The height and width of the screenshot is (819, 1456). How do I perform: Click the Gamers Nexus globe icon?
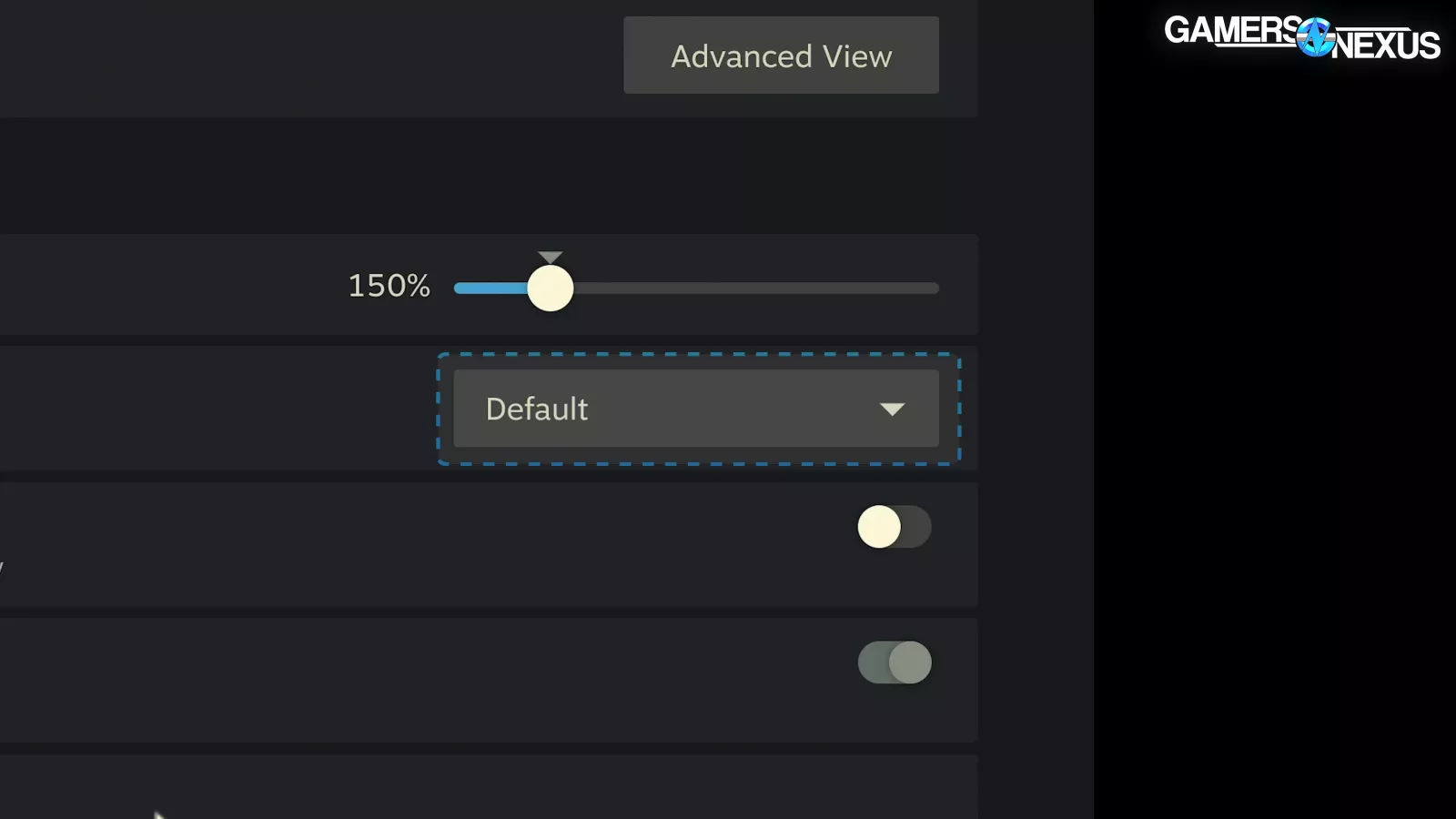1316,37
